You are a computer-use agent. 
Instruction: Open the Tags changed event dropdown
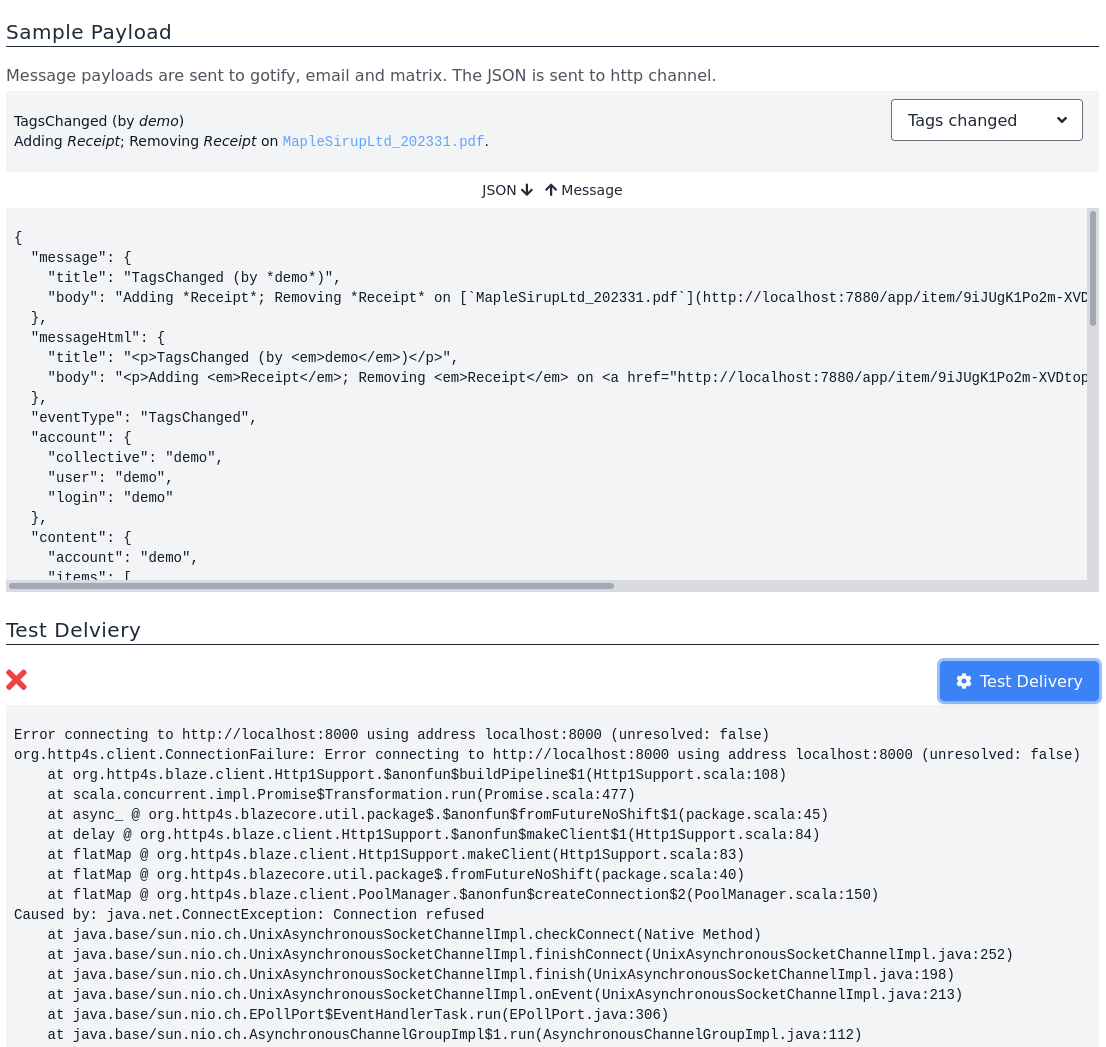(985, 120)
